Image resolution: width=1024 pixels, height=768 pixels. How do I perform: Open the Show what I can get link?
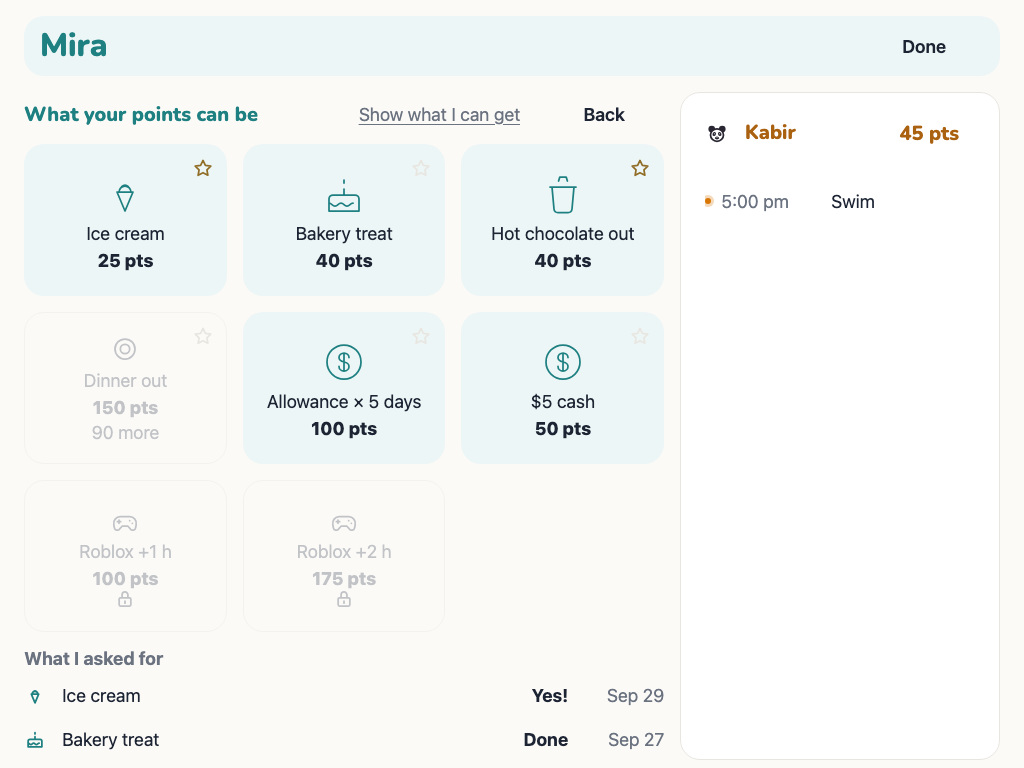(x=440, y=115)
